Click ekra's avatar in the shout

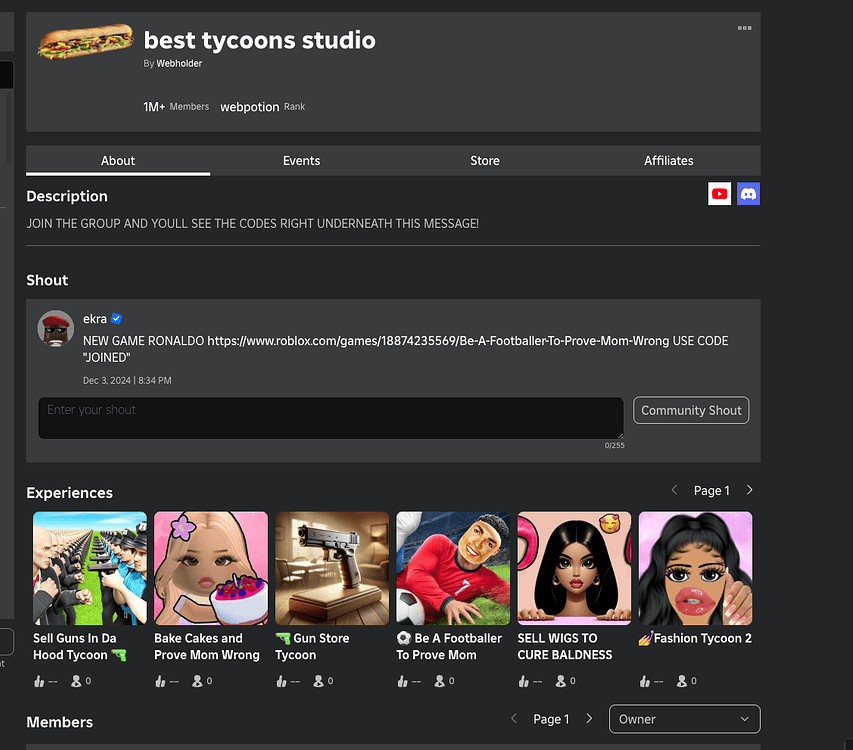click(55, 328)
